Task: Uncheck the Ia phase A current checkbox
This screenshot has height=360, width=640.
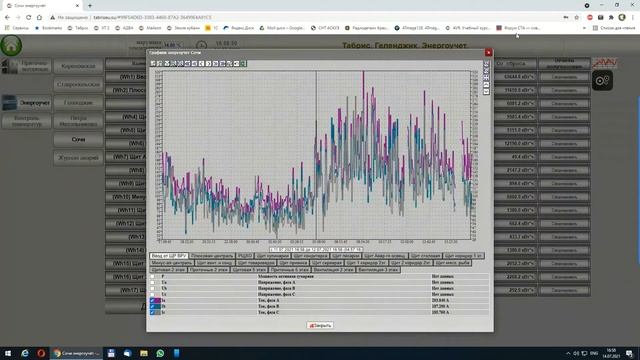Action: [152, 300]
